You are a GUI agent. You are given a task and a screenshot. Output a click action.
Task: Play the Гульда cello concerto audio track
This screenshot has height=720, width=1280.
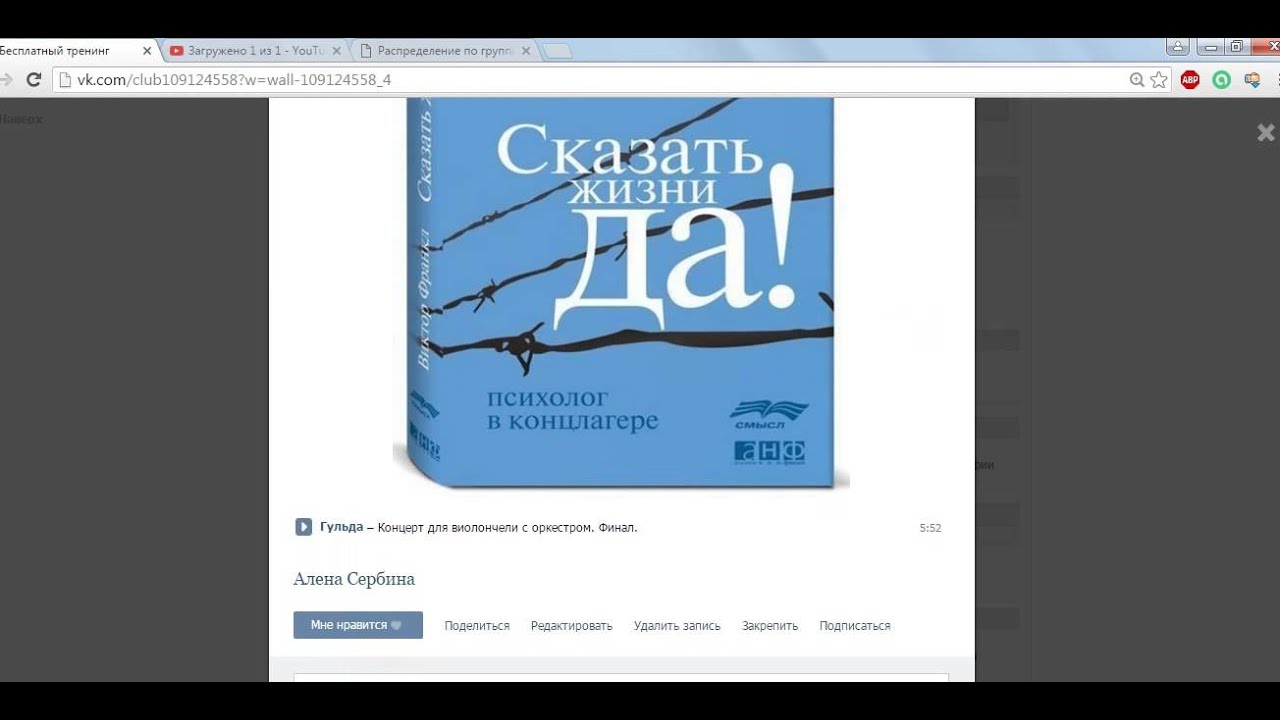[x=303, y=527]
